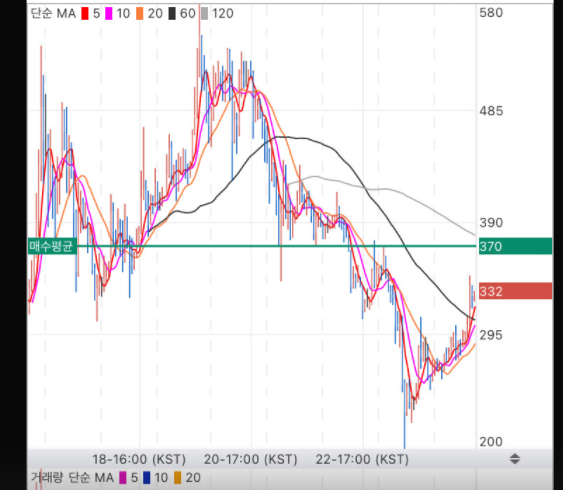Click the red MA 5 color swatch
This screenshot has height=490, width=563.
[85, 14]
